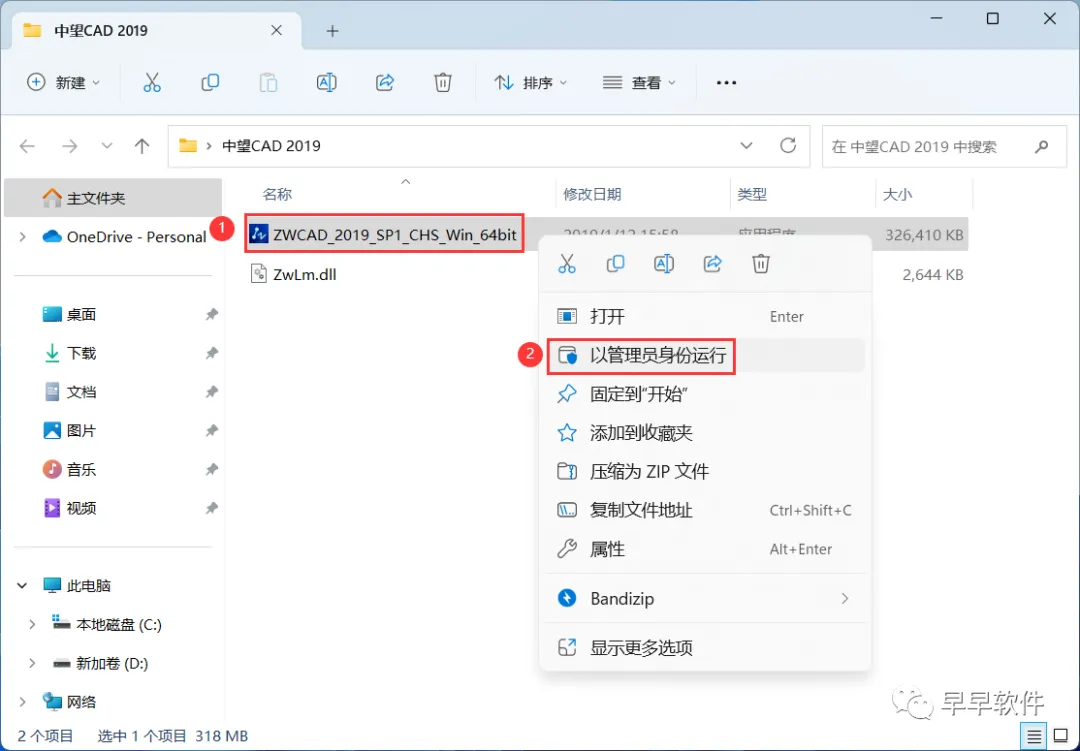1080x751 pixels.
Task: Click the search box 在 中望CAD 2019 中搜索
Action: 942,146
